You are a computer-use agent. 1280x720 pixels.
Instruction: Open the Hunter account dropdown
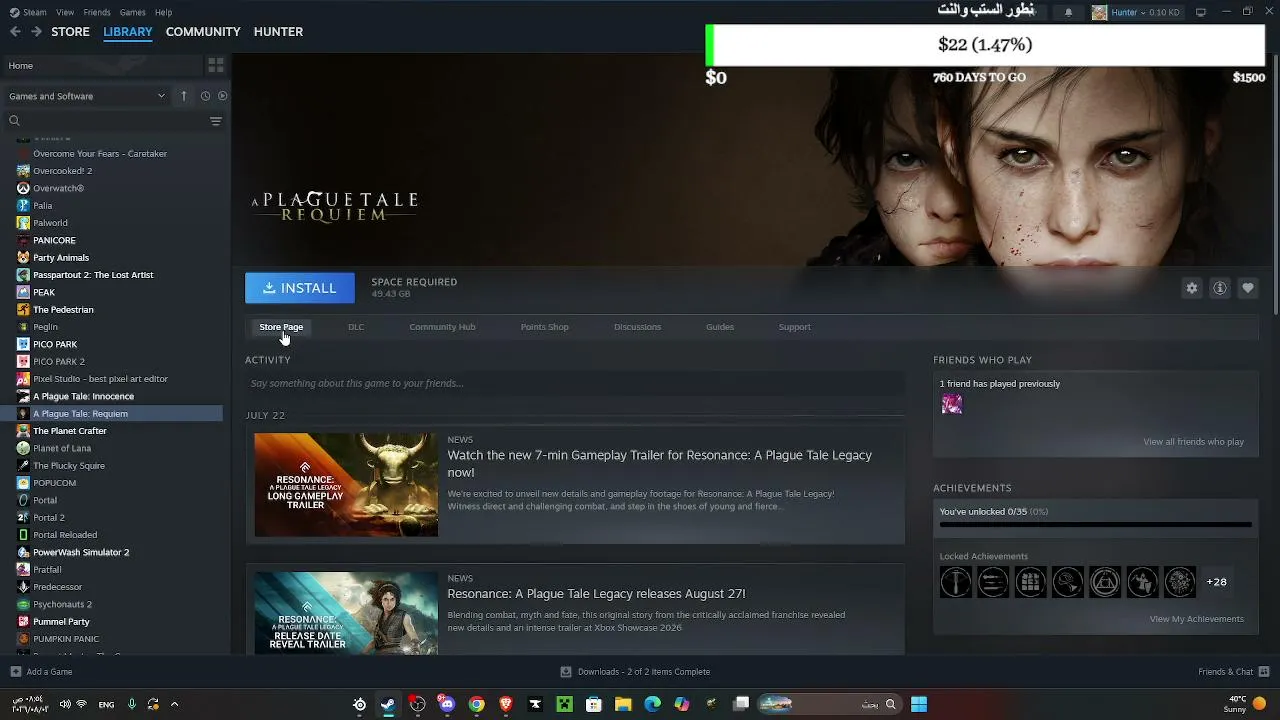click(x=1136, y=12)
